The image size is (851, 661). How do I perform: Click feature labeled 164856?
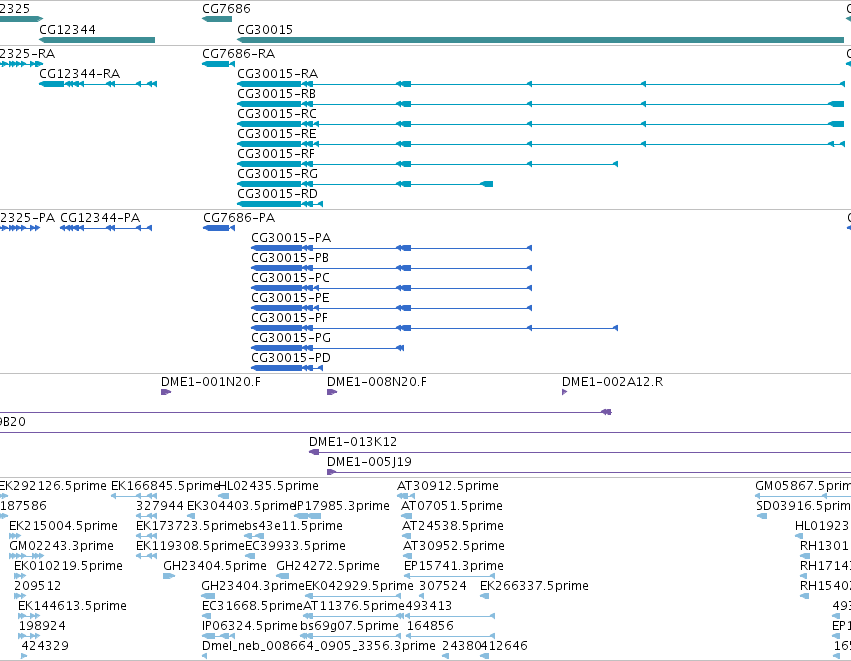pyautogui.click(x=430, y=626)
